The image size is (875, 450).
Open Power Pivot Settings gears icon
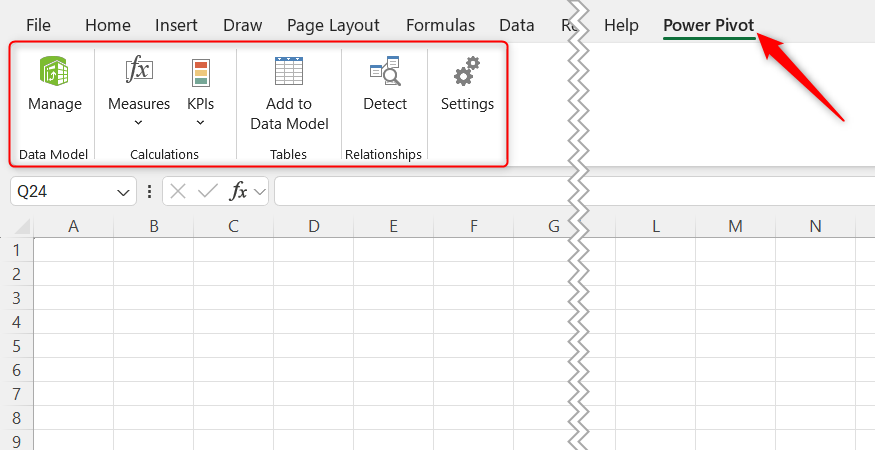[467, 71]
